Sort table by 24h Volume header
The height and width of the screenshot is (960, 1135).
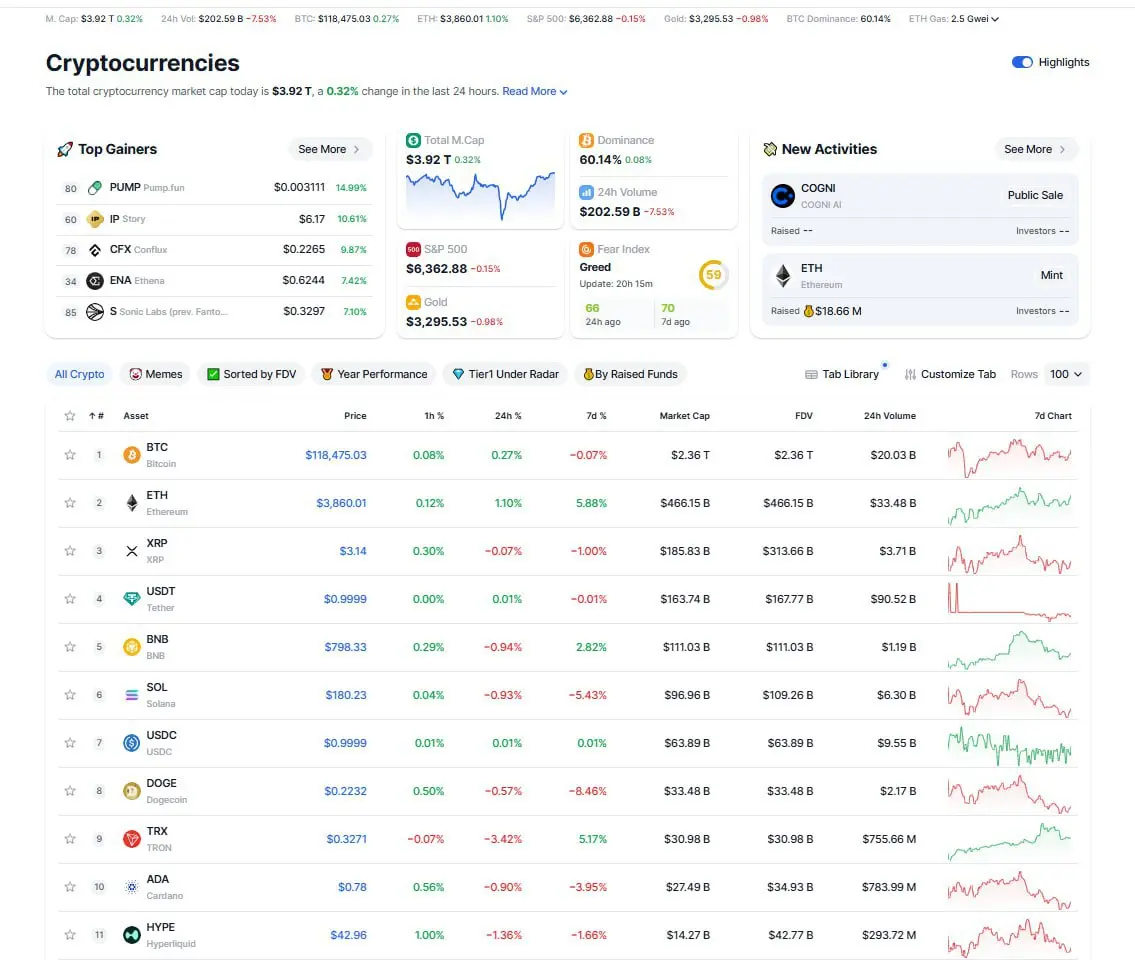point(890,416)
